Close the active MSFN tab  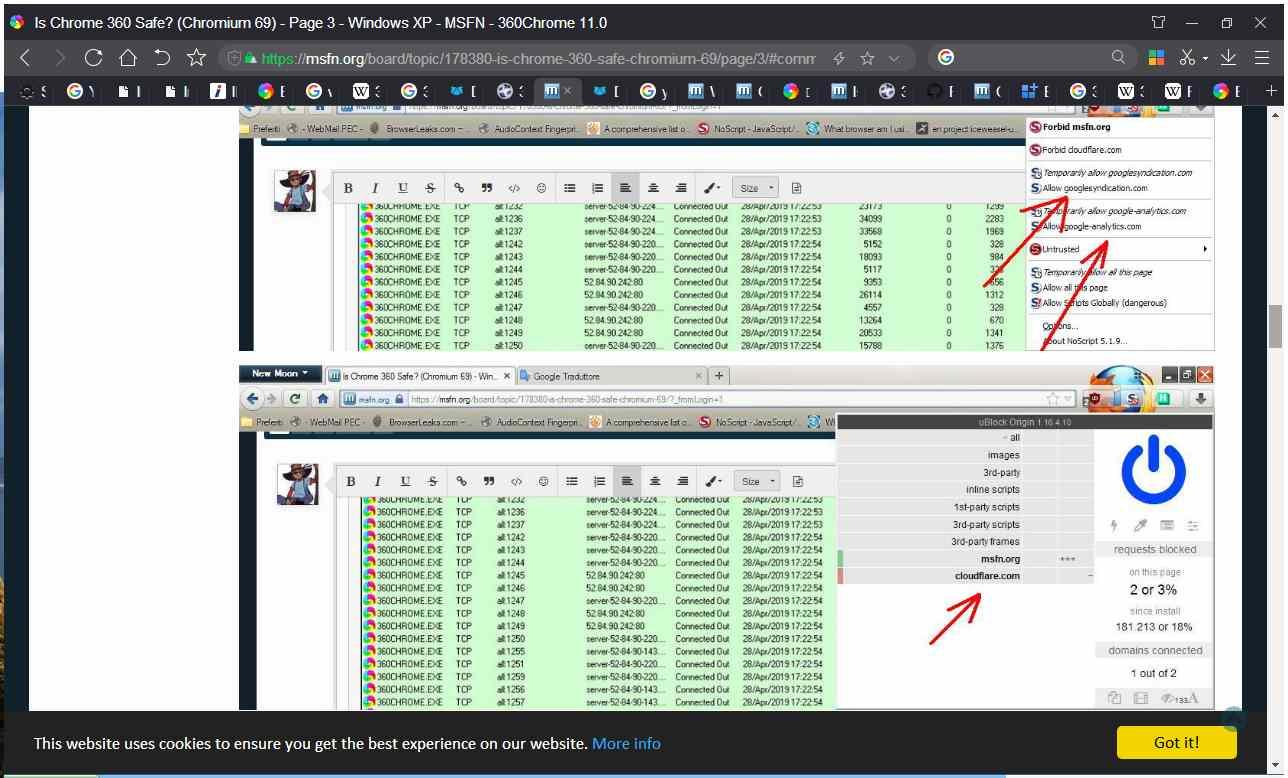(567, 91)
